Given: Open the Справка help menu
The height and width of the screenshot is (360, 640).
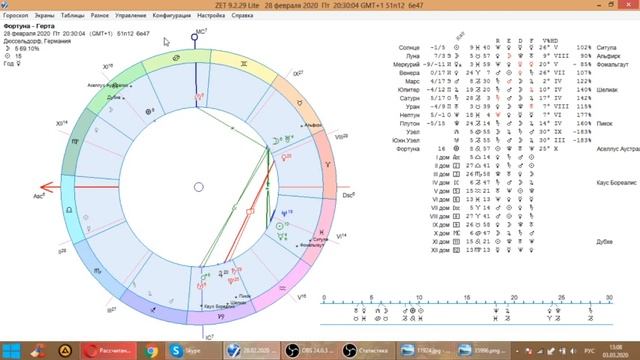Looking at the screenshot, I should click(242, 15).
